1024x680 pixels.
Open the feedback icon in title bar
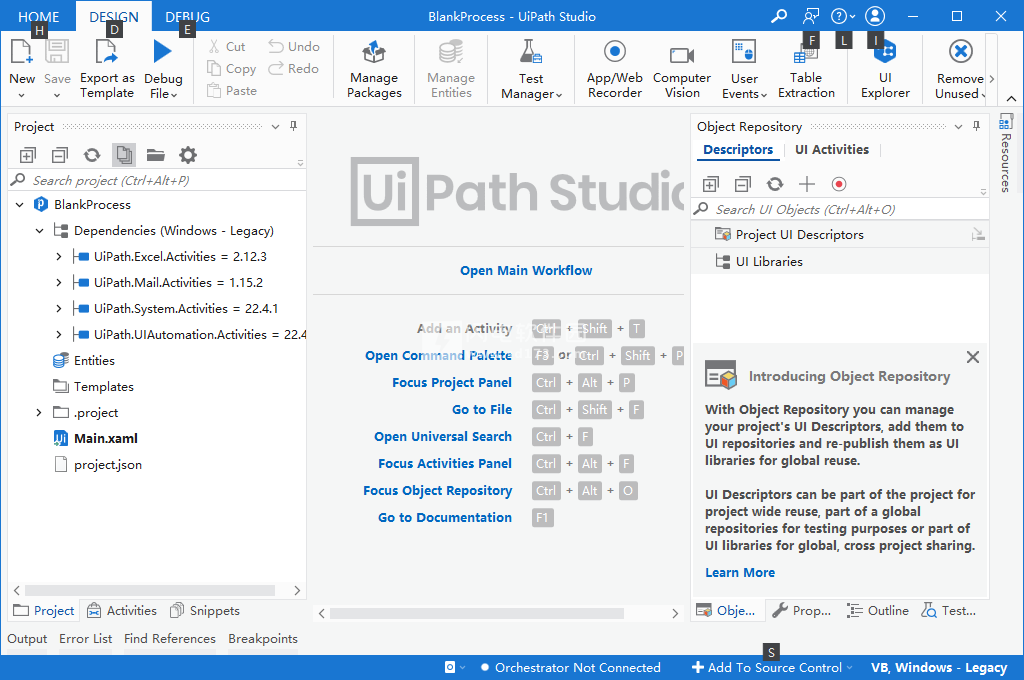pos(811,16)
